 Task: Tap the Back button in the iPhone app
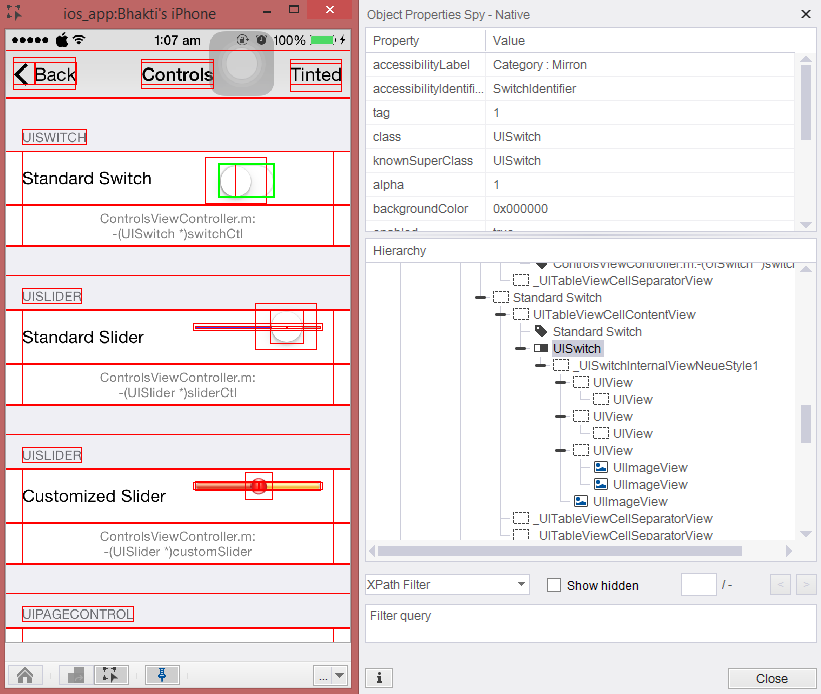click(x=46, y=75)
